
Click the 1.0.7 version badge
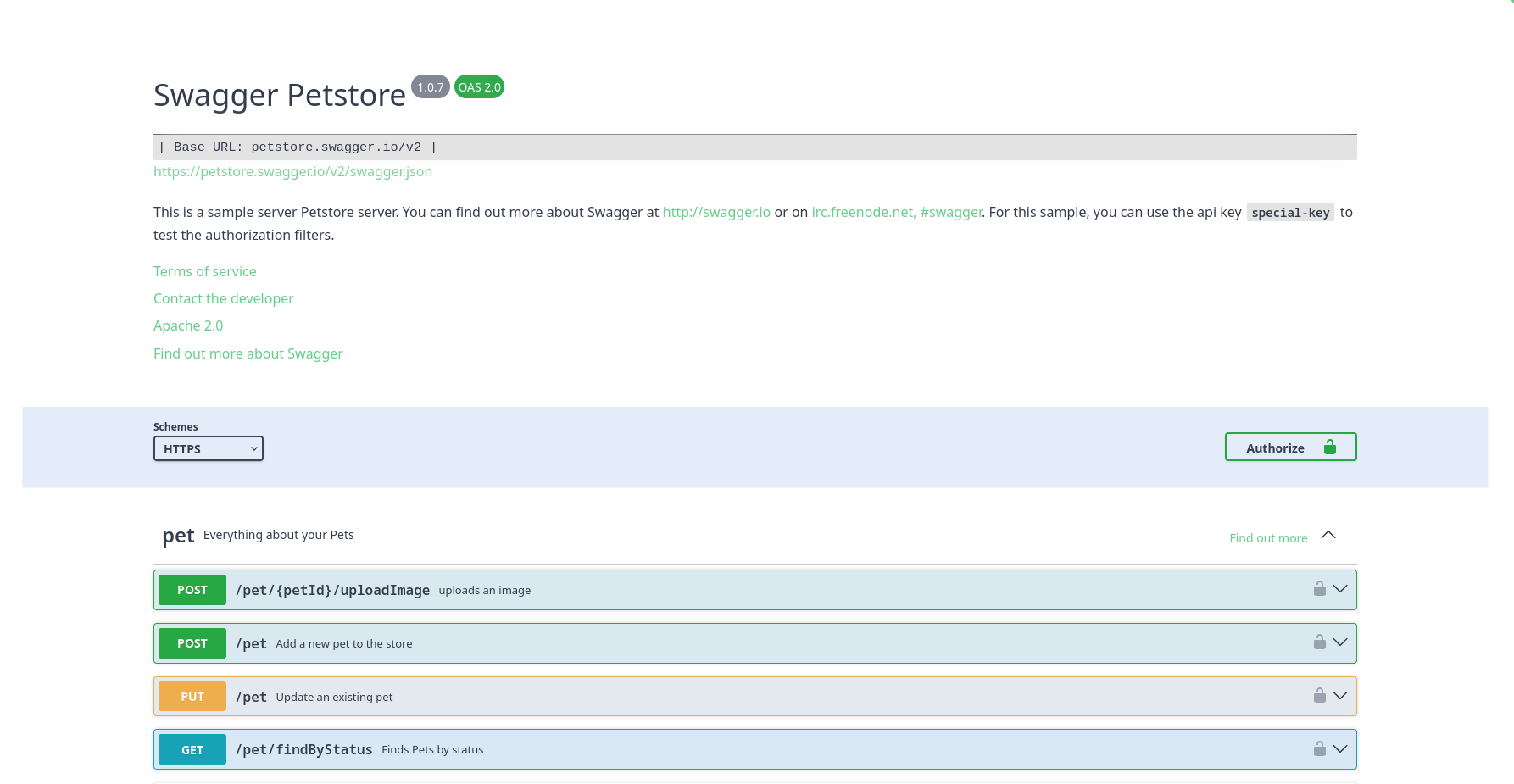coord(431,86)
